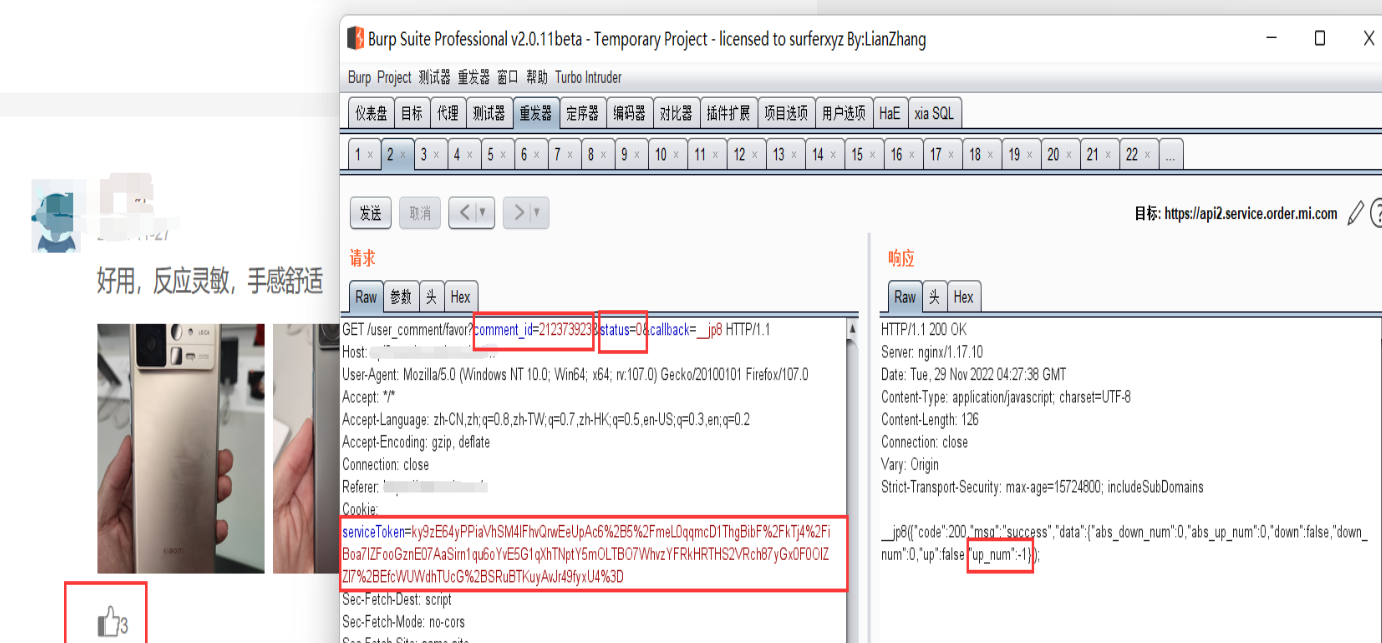Open help via the question mark icon
This screenshot has width=1382, height=643.
(1376, 213)
